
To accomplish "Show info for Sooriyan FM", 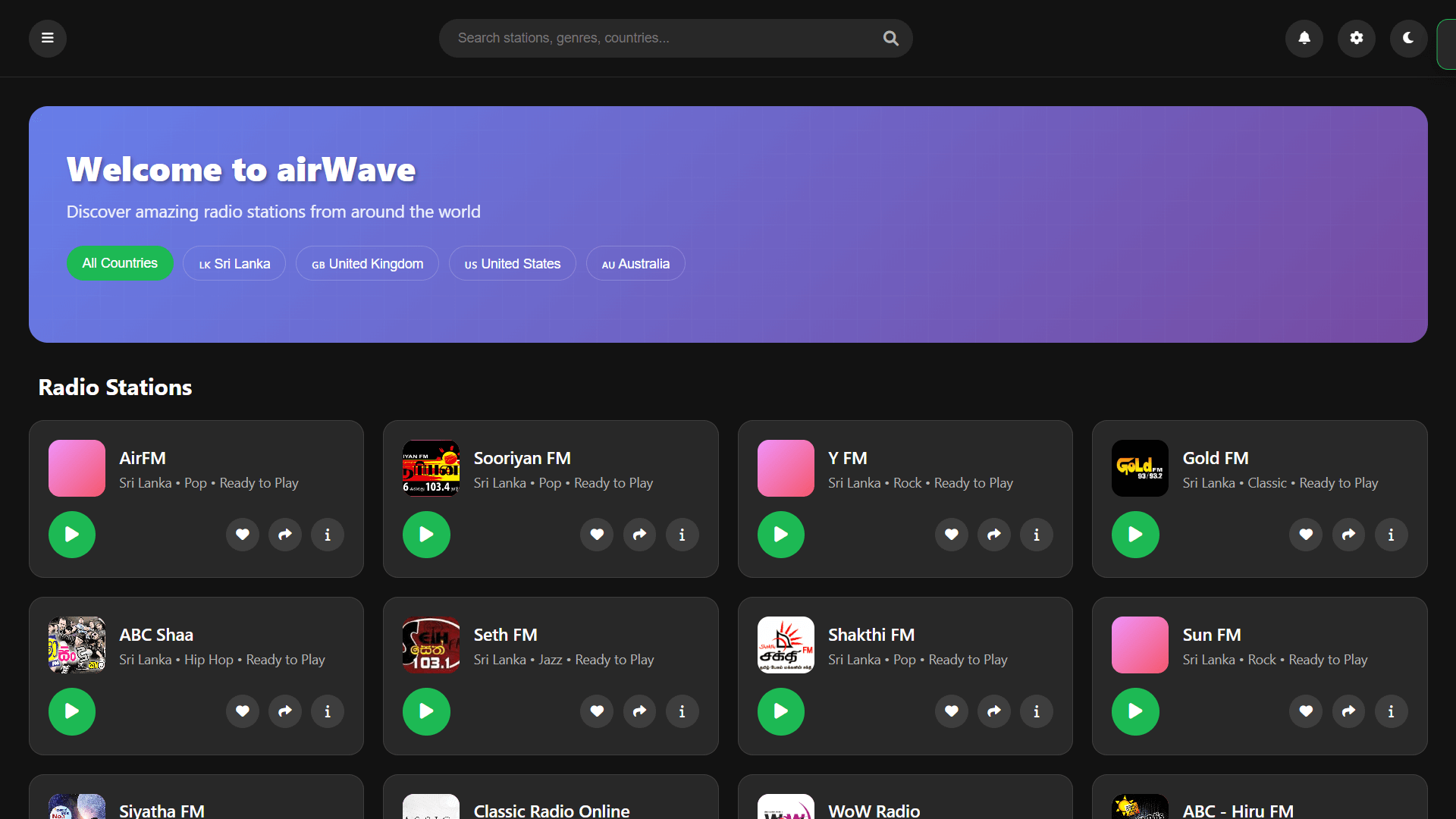I will [682, 535].
